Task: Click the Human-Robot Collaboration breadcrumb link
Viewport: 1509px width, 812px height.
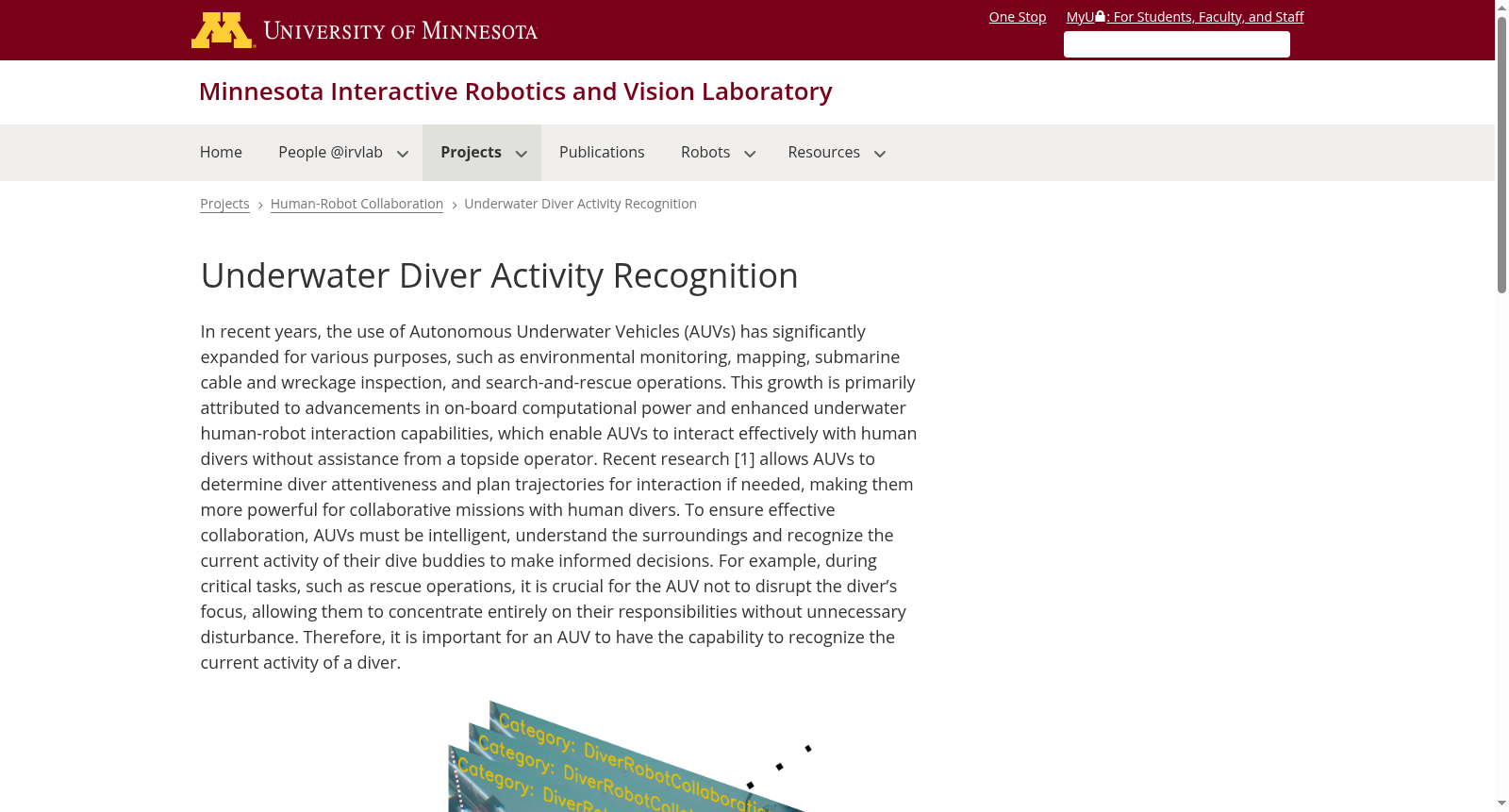Action: [357, 204]
